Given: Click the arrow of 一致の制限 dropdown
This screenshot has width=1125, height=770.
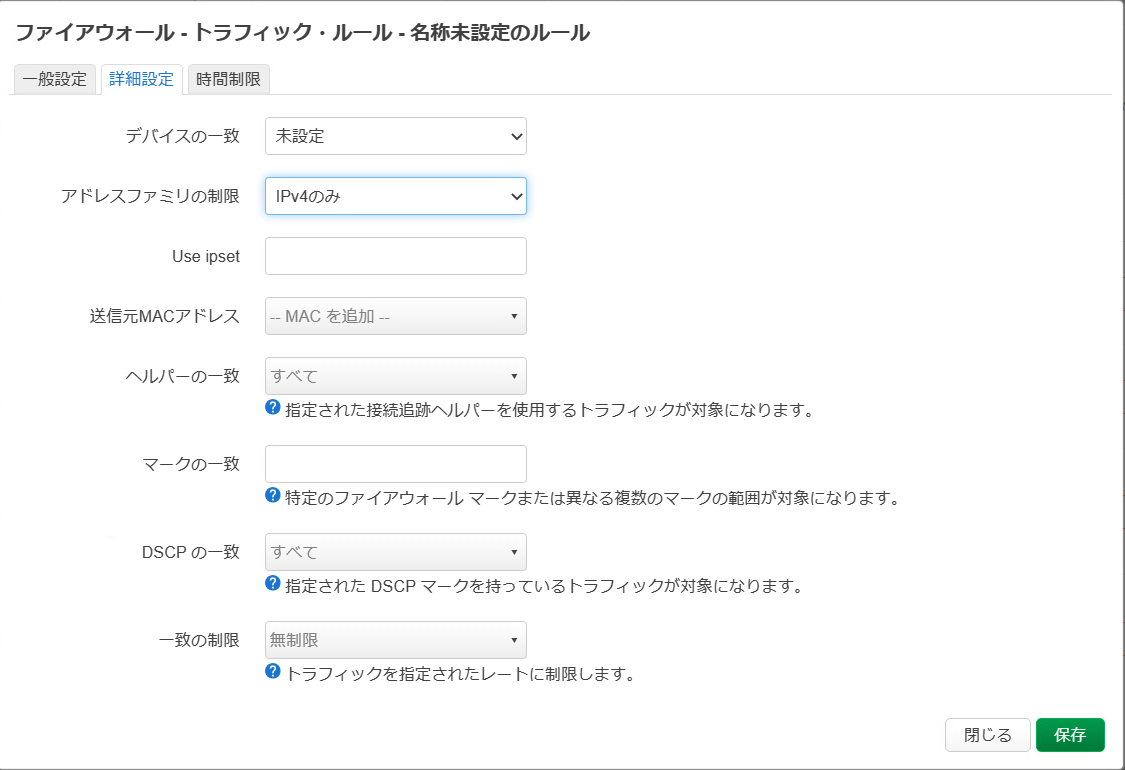Looking at the screenshot, I should click(514, 640).
